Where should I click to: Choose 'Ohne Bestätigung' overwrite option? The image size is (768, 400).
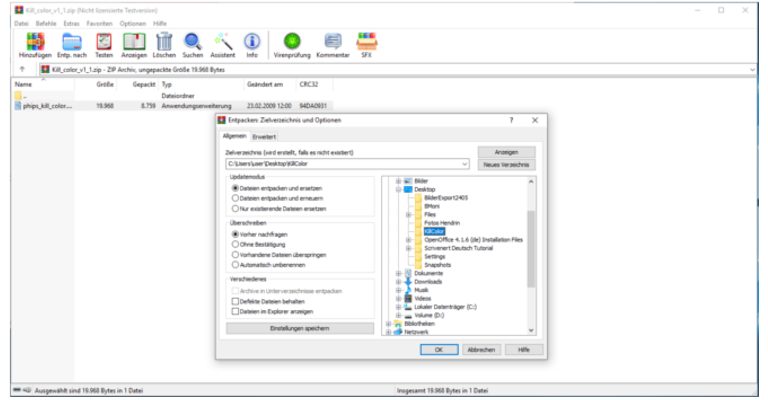tap(236, 243)
